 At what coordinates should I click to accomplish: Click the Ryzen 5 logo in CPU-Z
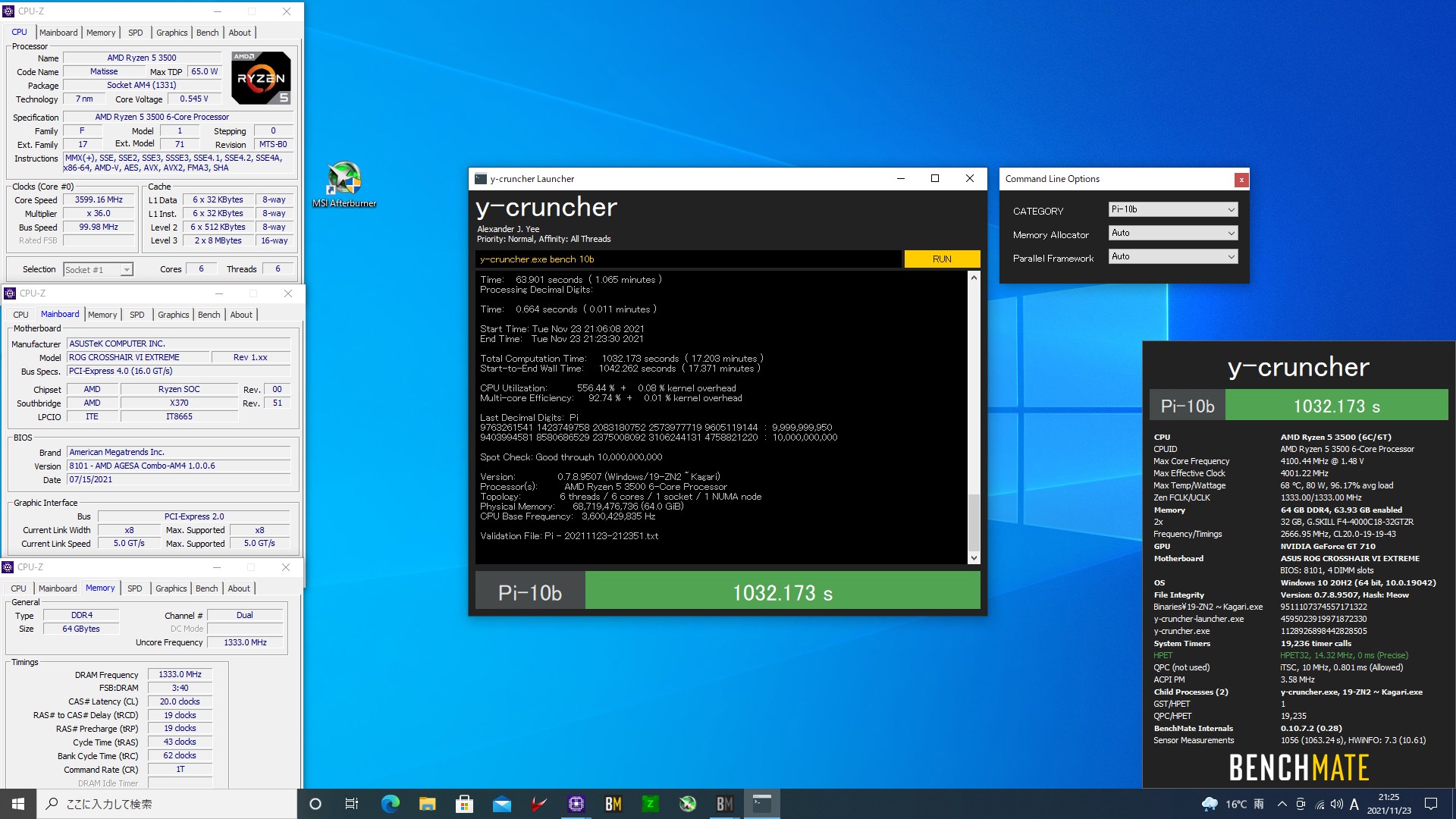[261, 77]
